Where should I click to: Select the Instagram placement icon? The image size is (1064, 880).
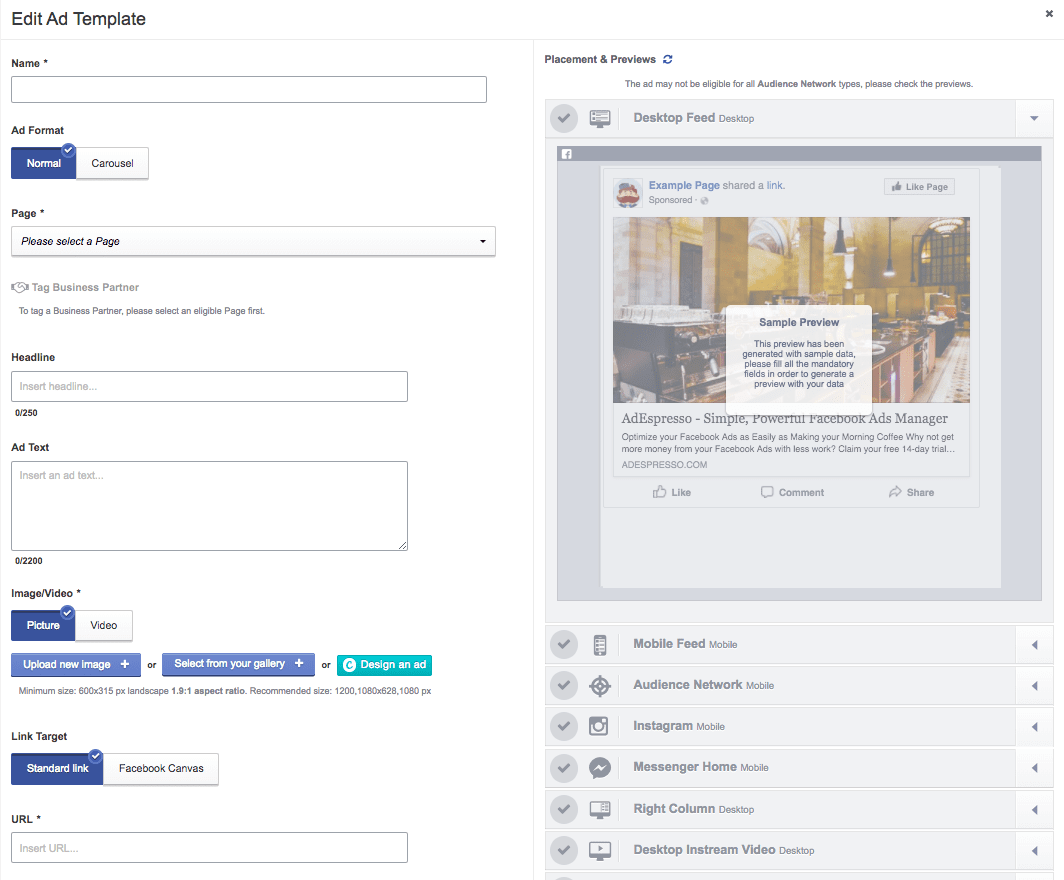(599, 726)
